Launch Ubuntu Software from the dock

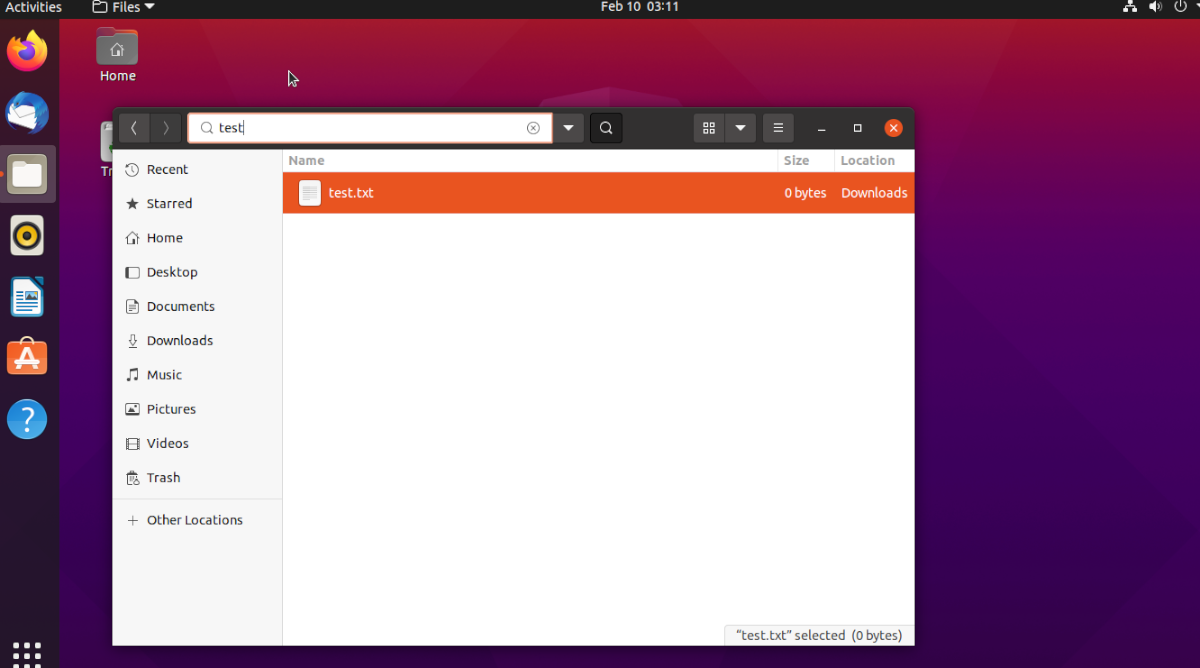[x=27, y=357]
